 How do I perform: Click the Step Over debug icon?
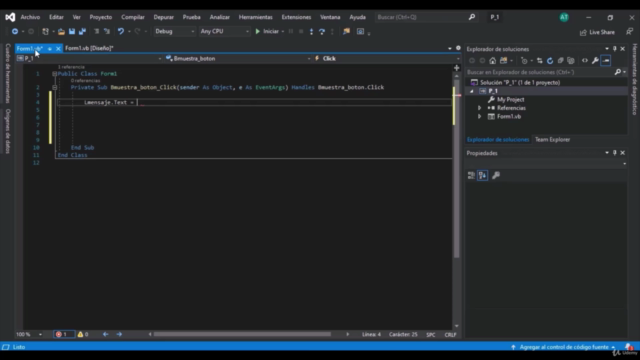pos(322,31)
